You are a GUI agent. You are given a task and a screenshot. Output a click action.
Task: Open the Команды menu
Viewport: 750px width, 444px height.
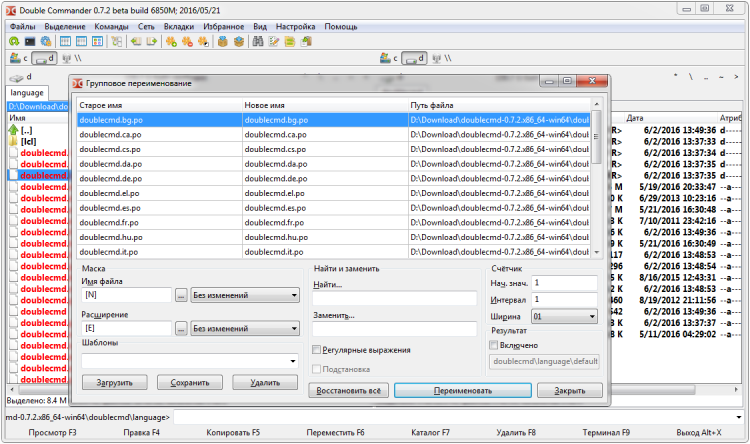(111, 27)
